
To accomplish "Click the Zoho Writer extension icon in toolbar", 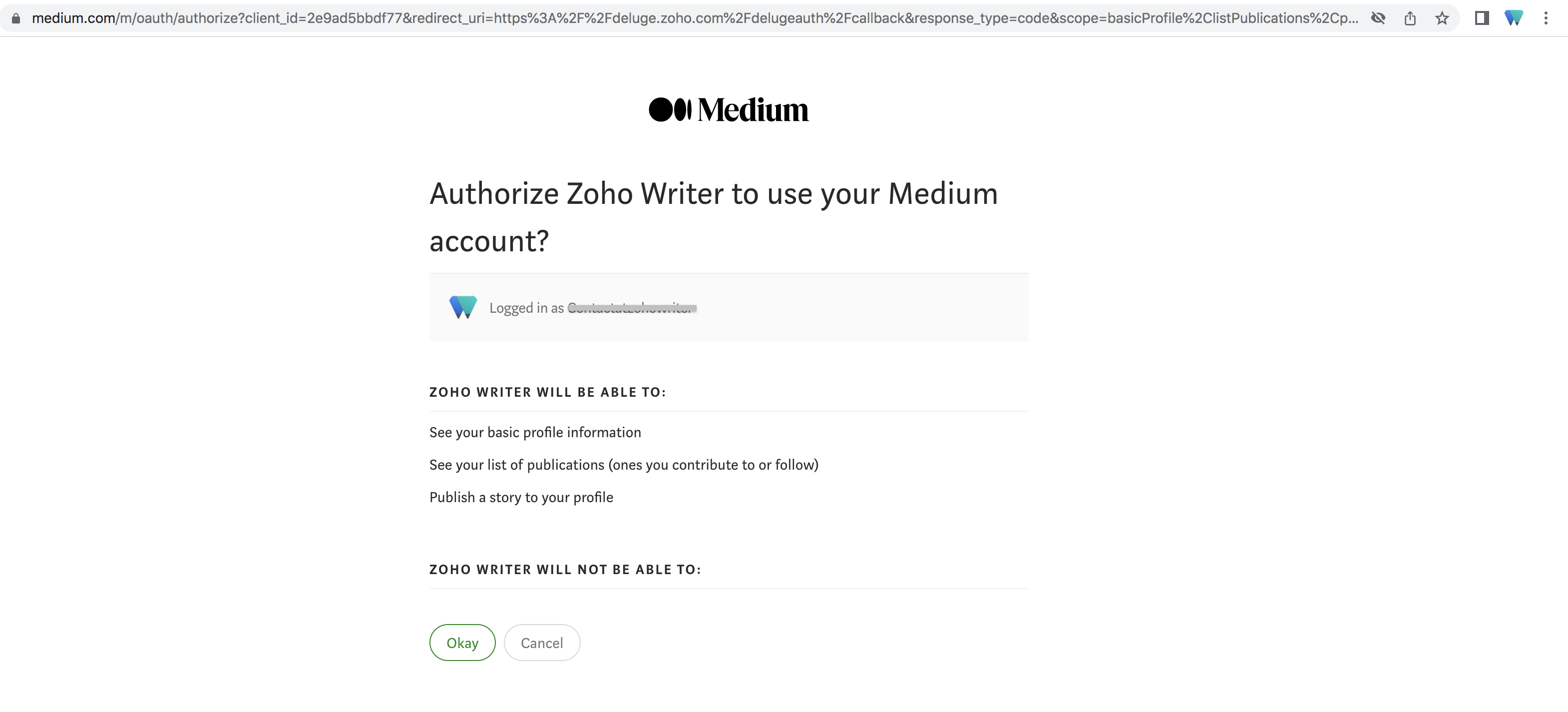I will (x=1514, y=18).
